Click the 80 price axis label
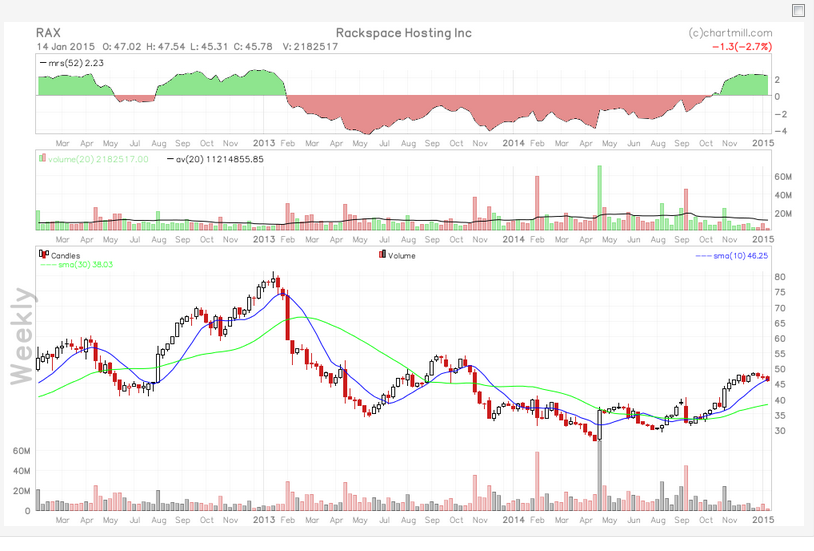 pyautogui.click(x=780, y=277)
